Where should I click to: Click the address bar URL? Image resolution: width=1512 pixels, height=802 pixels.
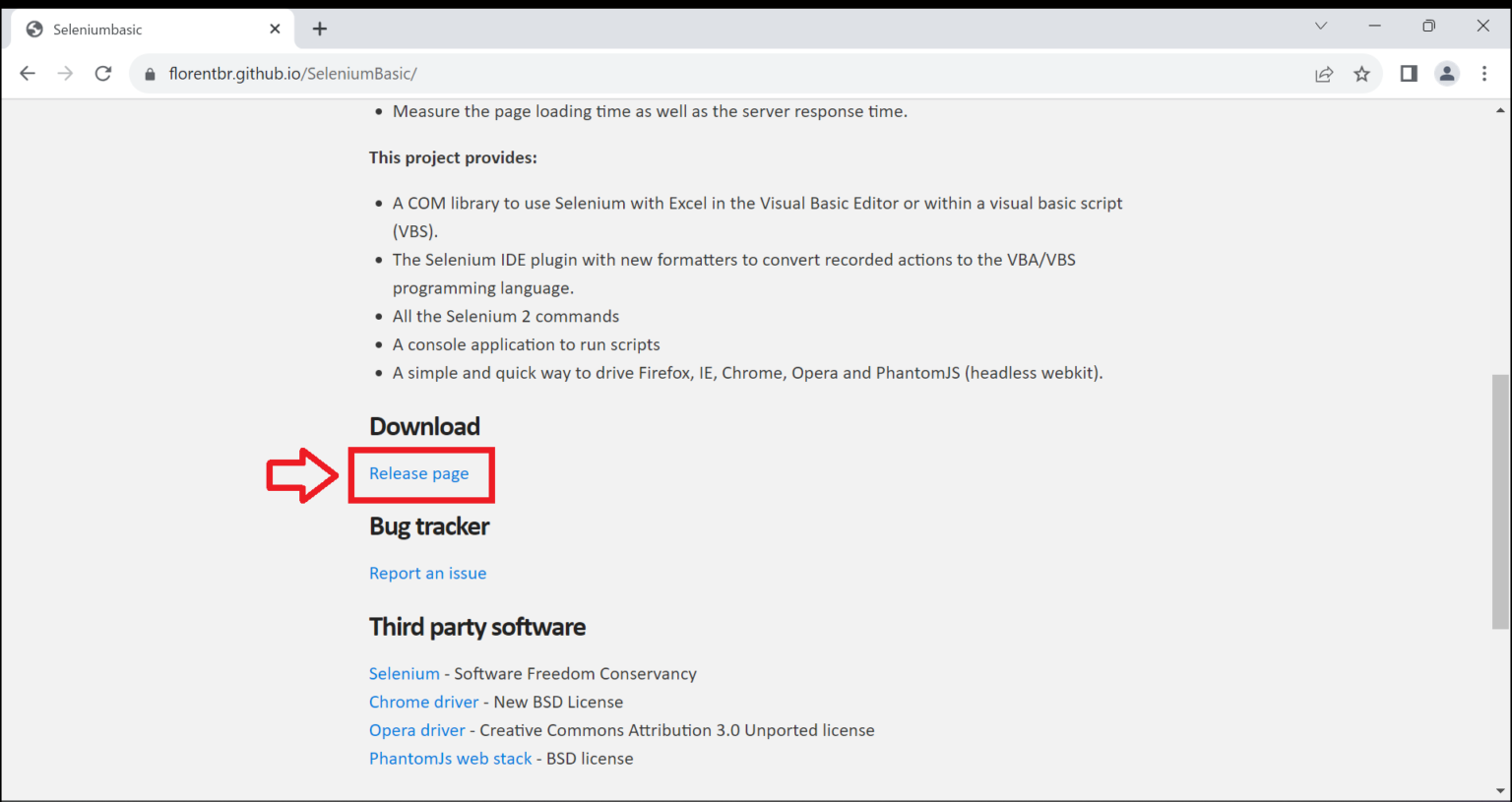pos(292,74)
